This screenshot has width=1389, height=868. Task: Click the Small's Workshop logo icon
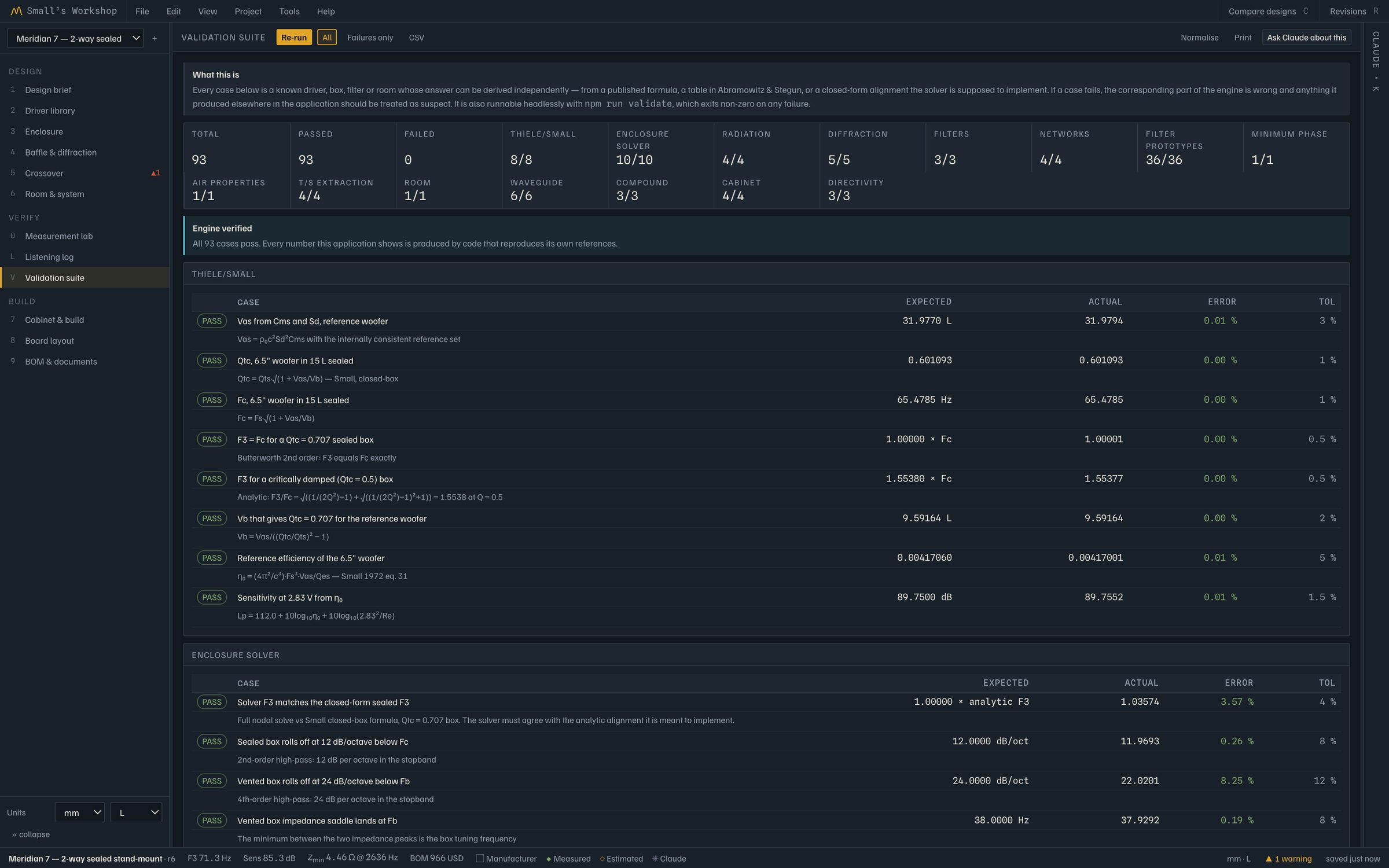[16, 11]
